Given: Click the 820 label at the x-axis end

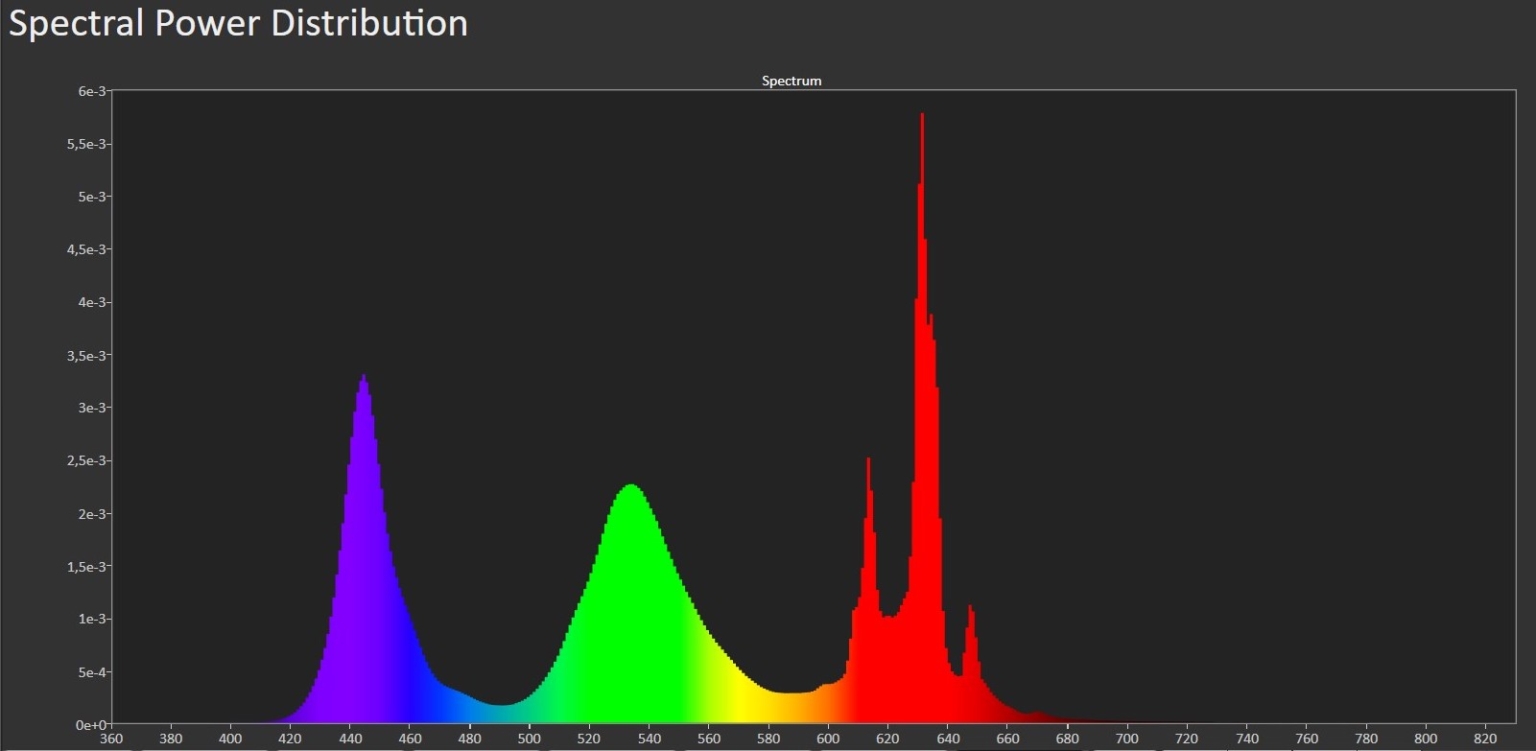Looking at the screenshot, I should click(x=1485, y=738).
